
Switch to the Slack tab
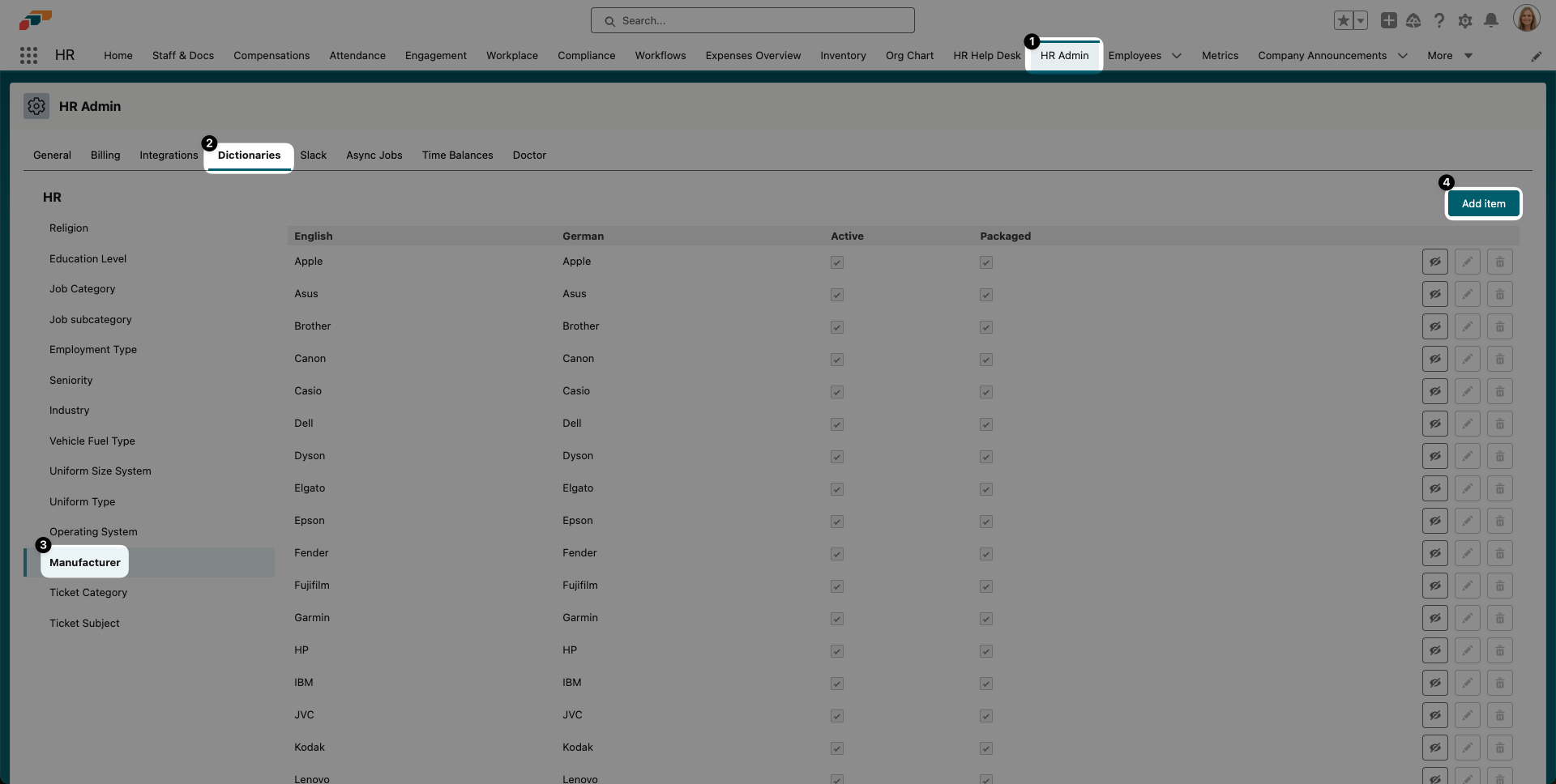[314, 155]
